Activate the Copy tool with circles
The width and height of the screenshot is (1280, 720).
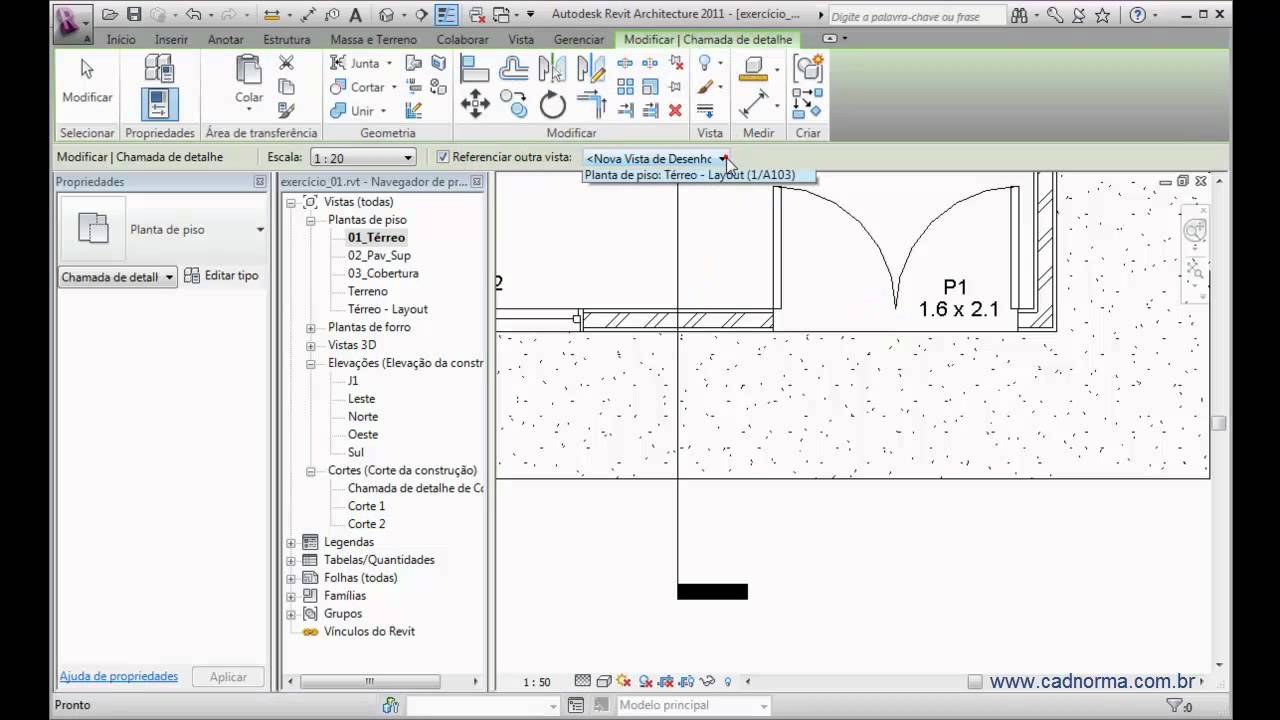(x=514, y=104)
